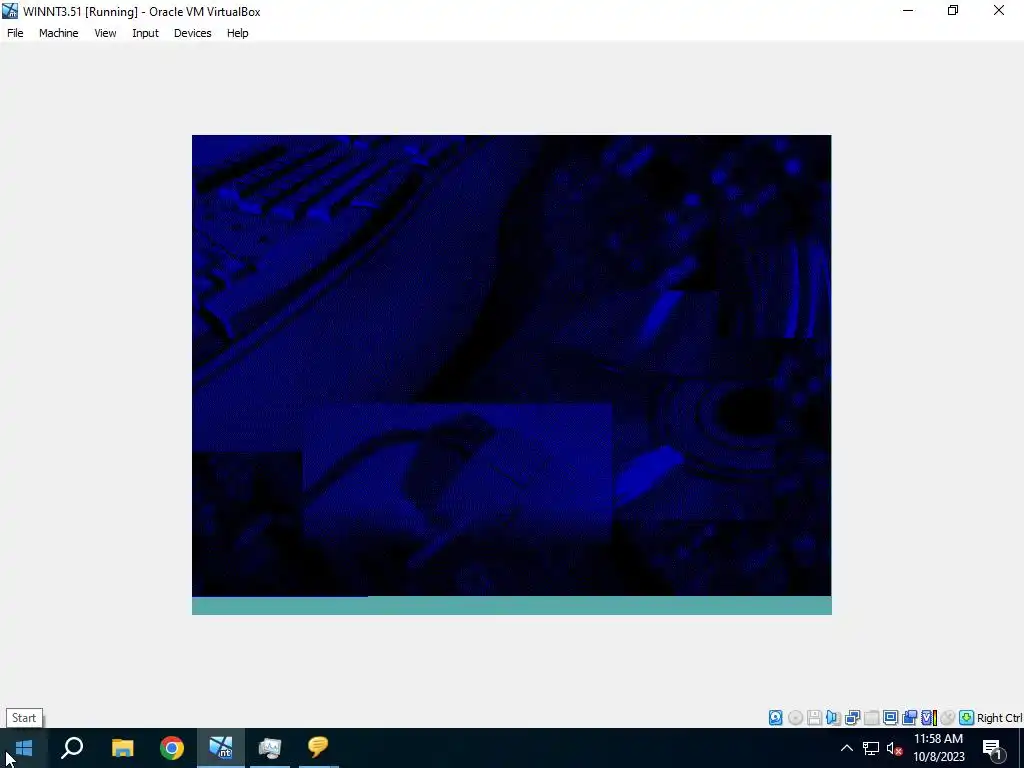Close the WINNT3.51 VirtualBox window
This screenshot has width=1024, height=768.
pos(999,11)
